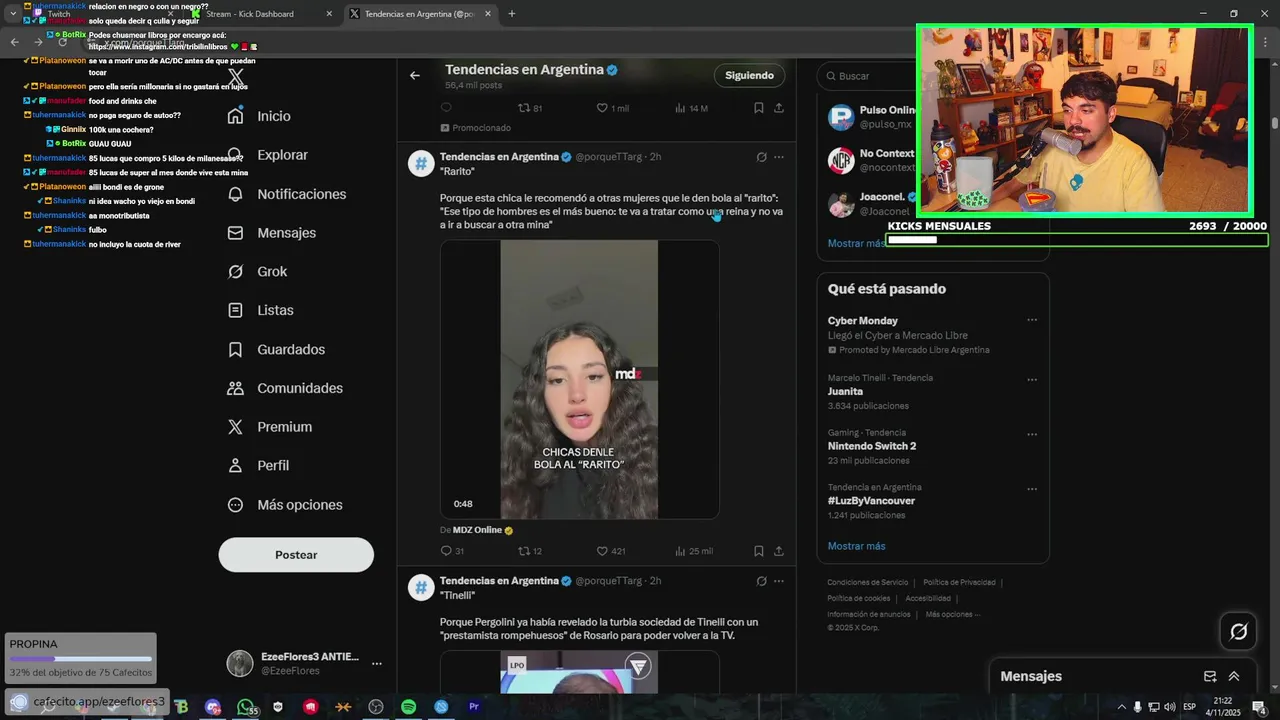Open the Cyber Monday trending topic
Viewport: 1280px width, 720px height.
click(x=862, y=321)
